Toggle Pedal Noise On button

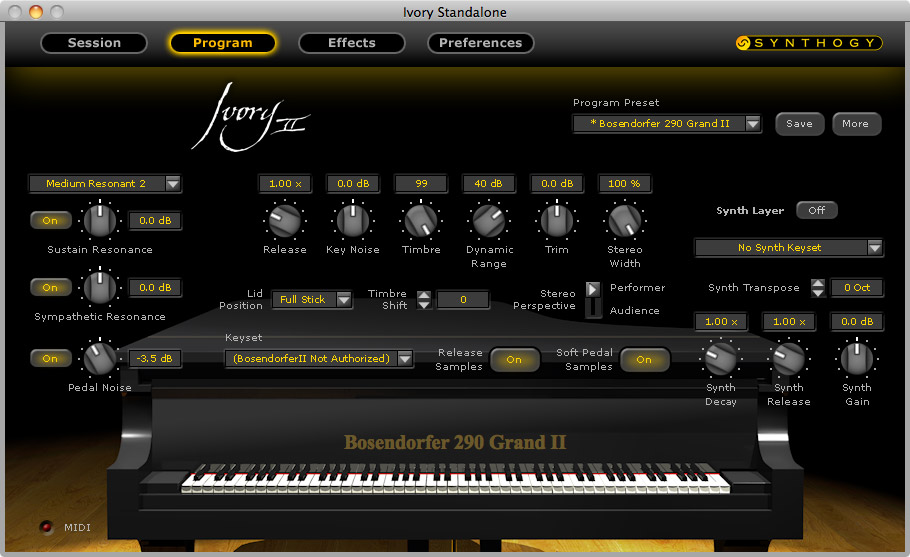pyautogui.click(x=50, y=358)
